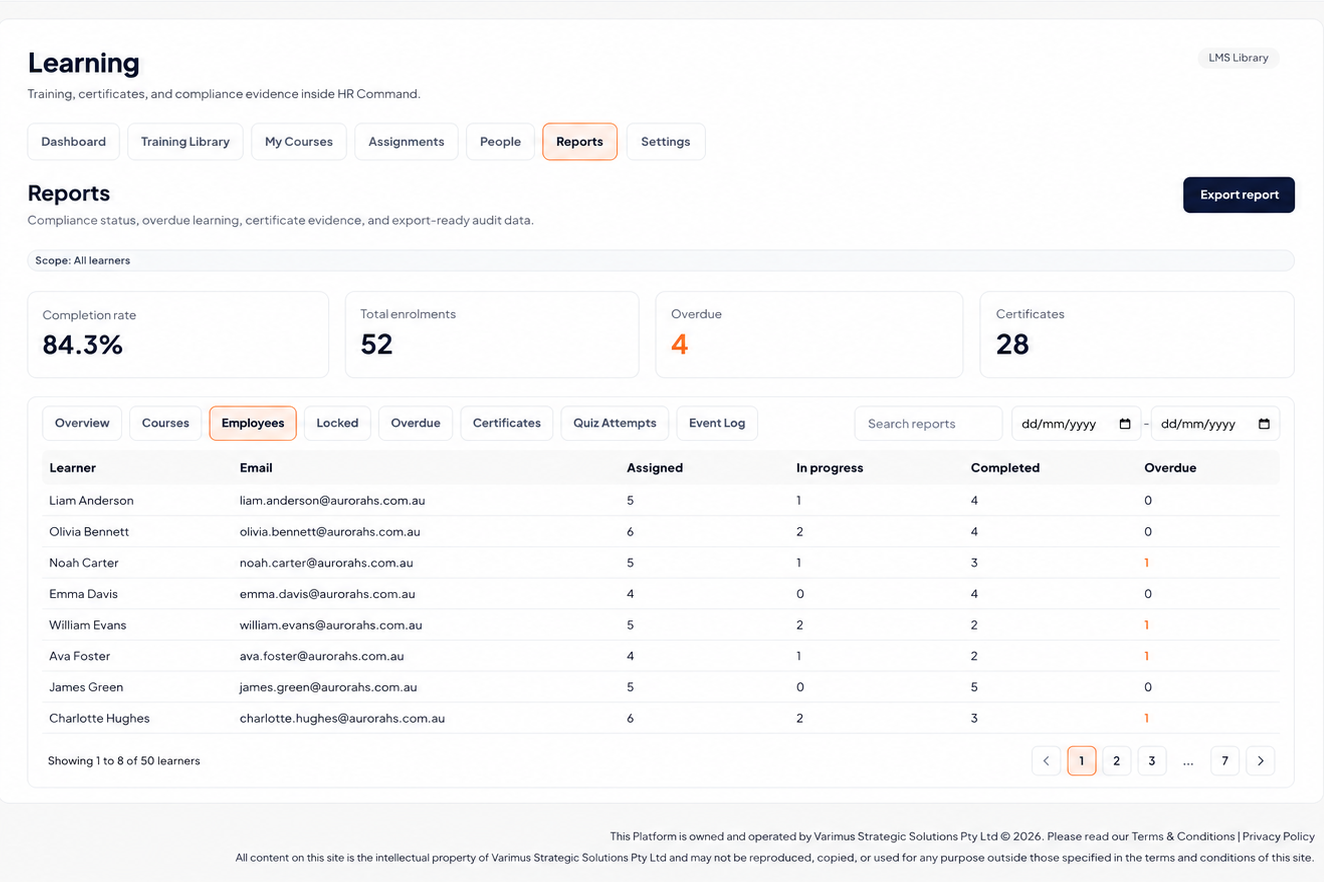The image size is (1324, 882).
Task: Click the Scope: All learners chip
Action: coord(660,260)
